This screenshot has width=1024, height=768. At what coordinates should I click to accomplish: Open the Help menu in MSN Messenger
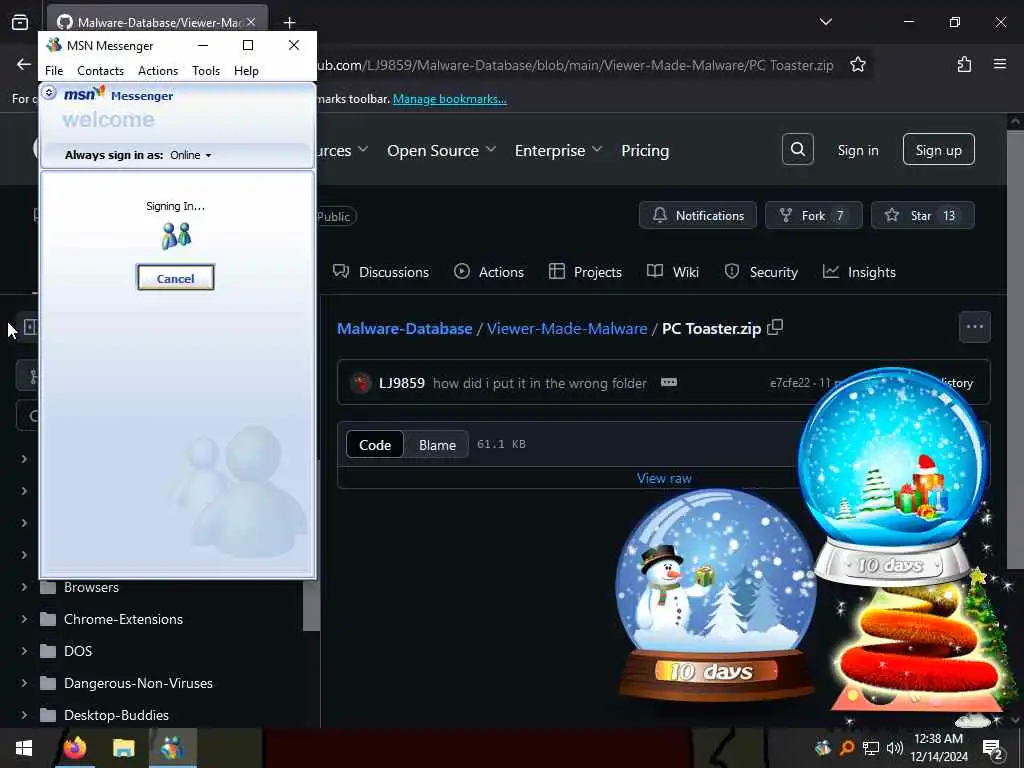point(246,71)
